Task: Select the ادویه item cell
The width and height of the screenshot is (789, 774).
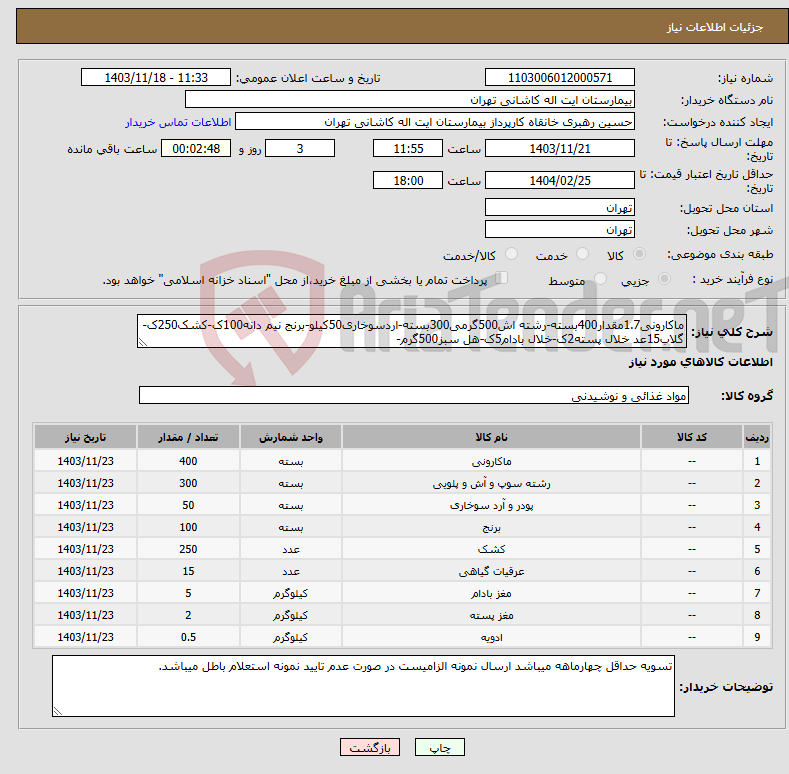Action: tap(491, 637)
